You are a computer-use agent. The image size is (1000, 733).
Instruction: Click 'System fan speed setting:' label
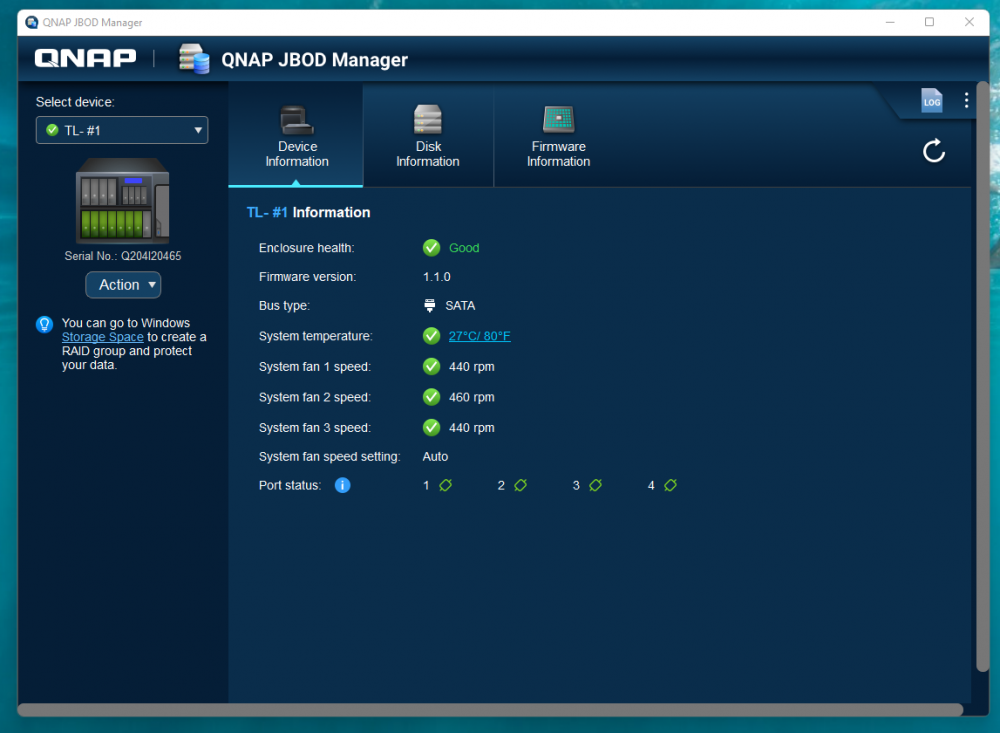pyautogui.click(x=330, y=457)
